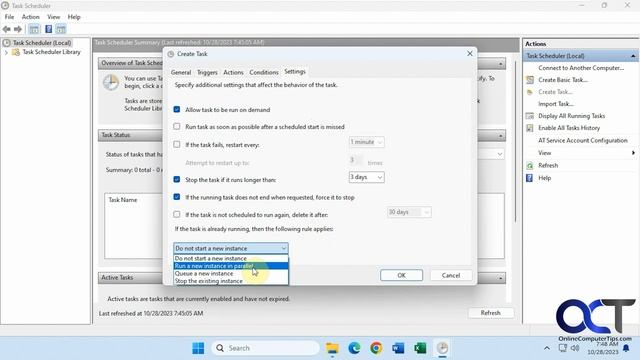The width and height of the screenshot is (640, 360).
Task: Switch to the Conditions tab
Action: pos(264,72)
